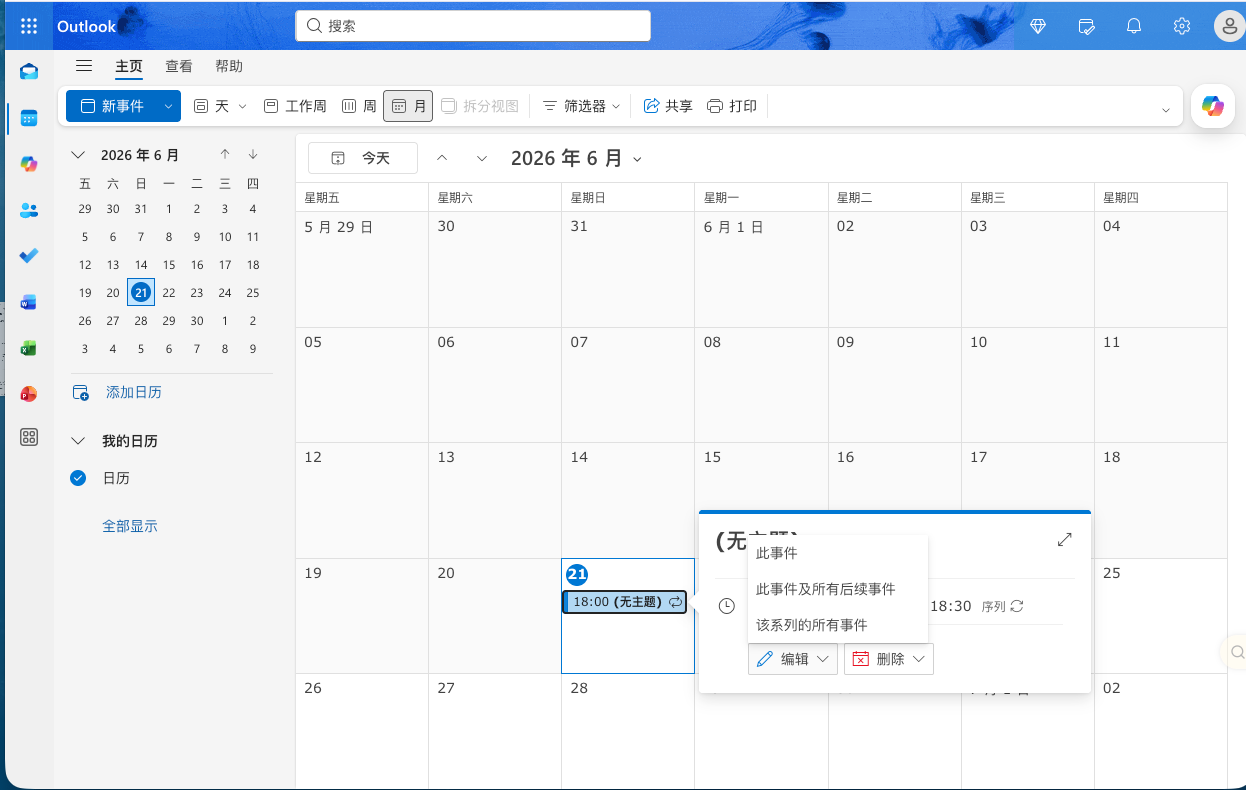The height and width of the screenshot is (790, 1246).
Task: Open the More apps grid icon
Action: pyautogui.click(x=29, y=437)
